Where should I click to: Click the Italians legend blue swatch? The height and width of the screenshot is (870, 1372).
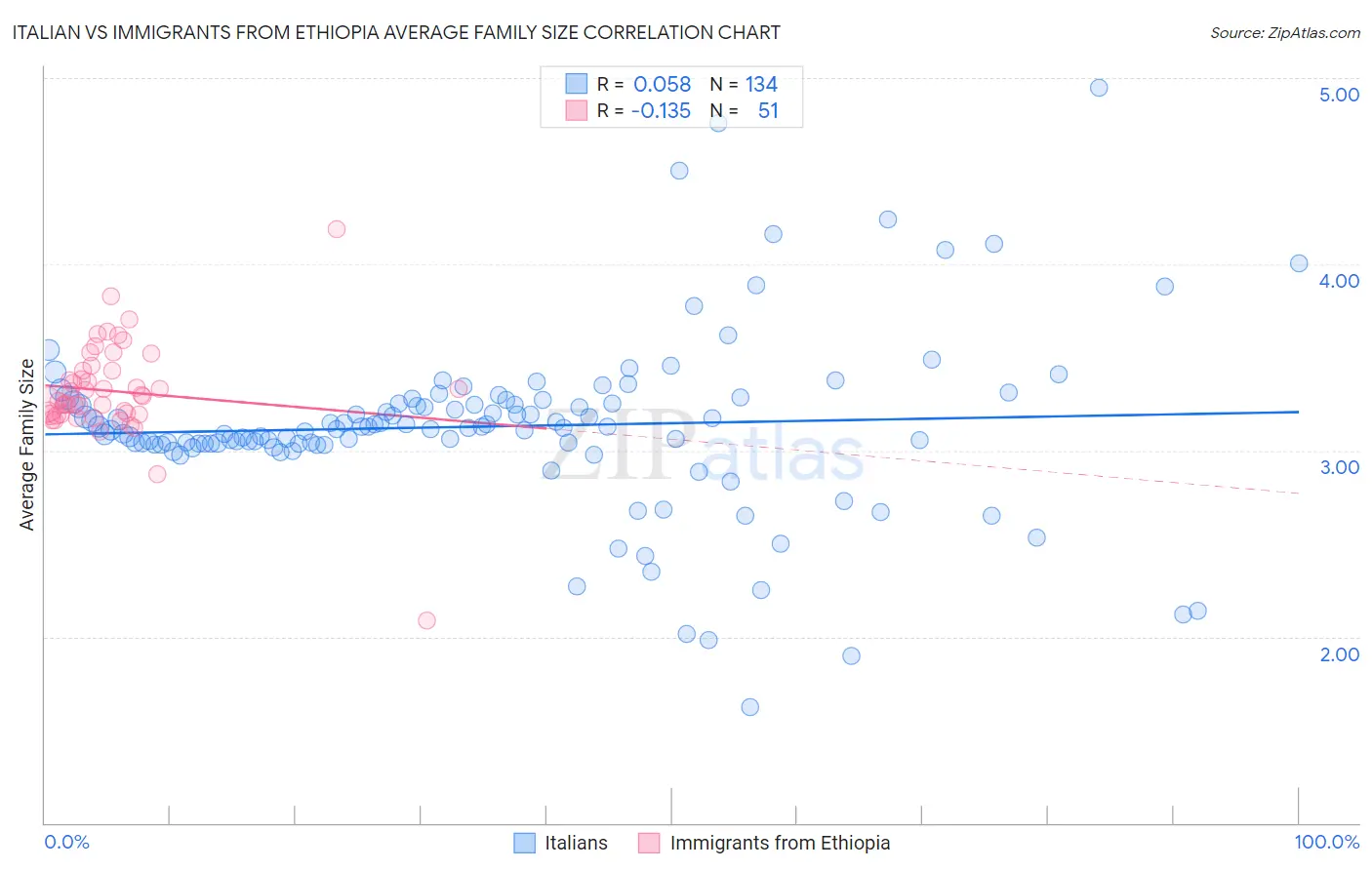[x=524, y=843]
